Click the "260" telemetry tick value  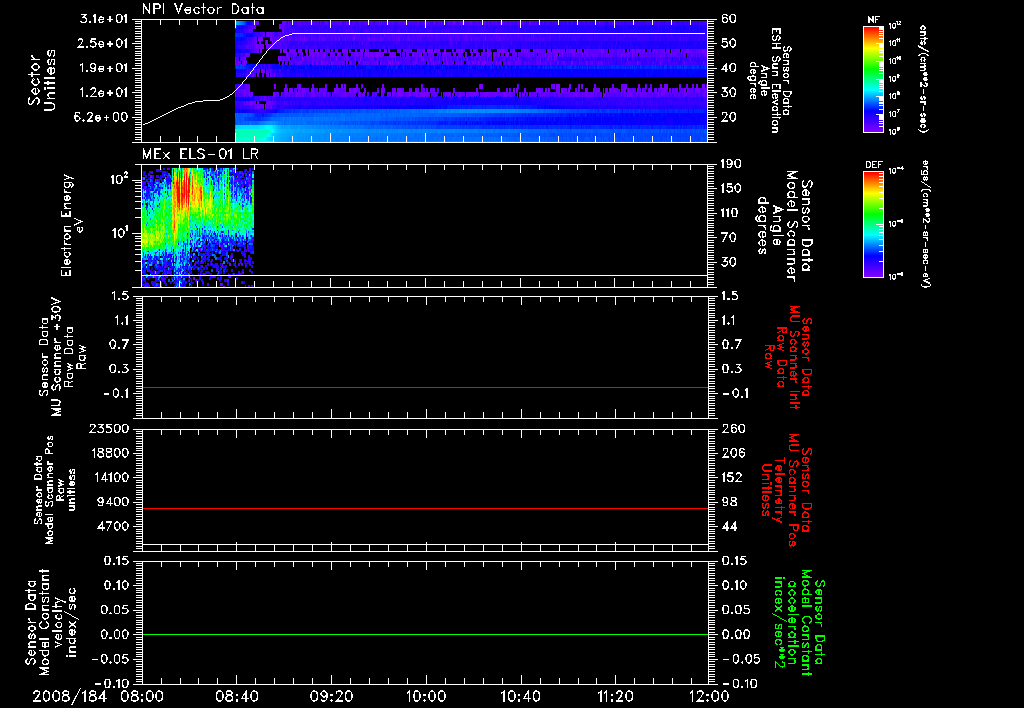[733, 429]
